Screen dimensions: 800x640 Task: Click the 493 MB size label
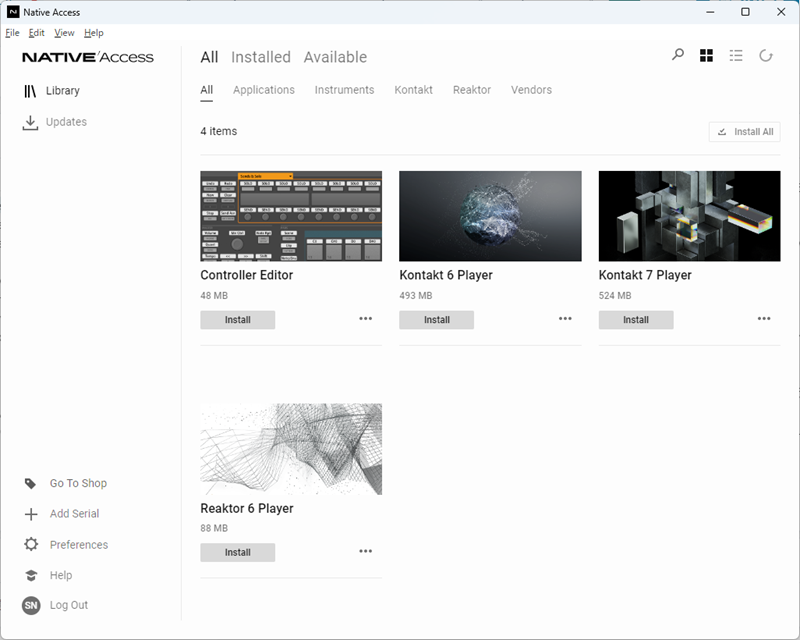[x=416, y=296]
